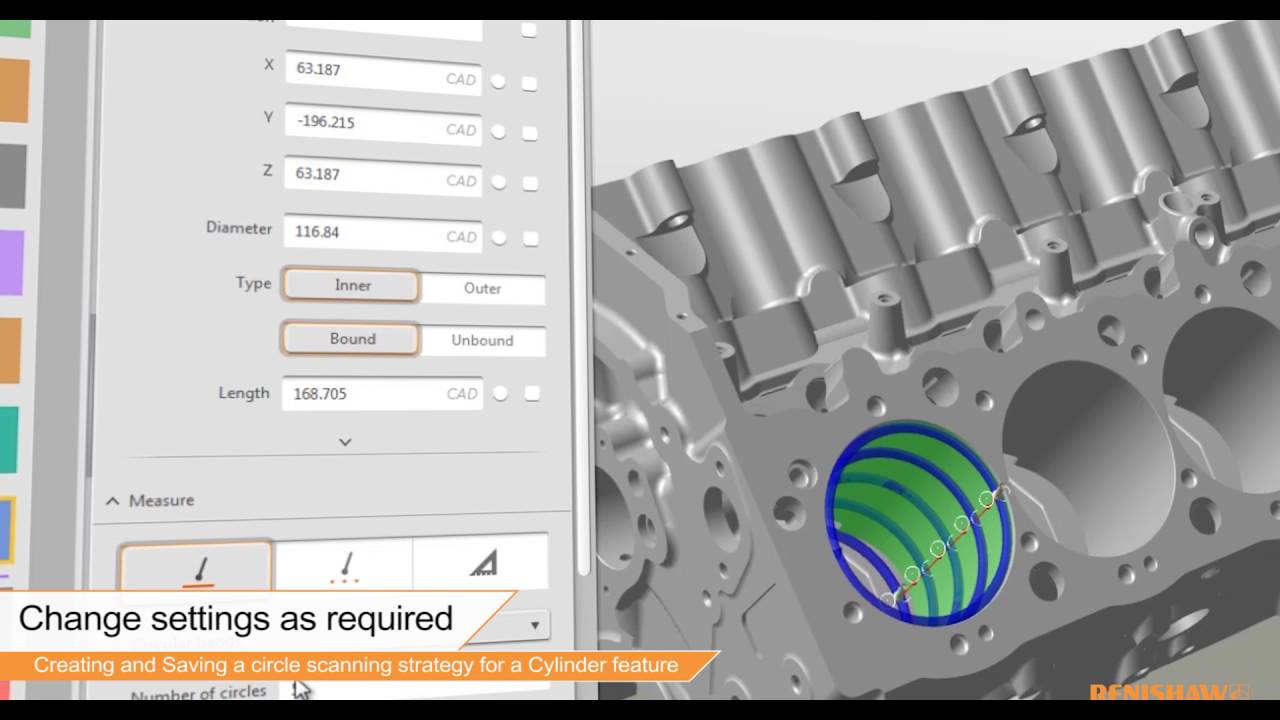
Task: Select the radio button in the Diameter row
Action: [499, 238]
